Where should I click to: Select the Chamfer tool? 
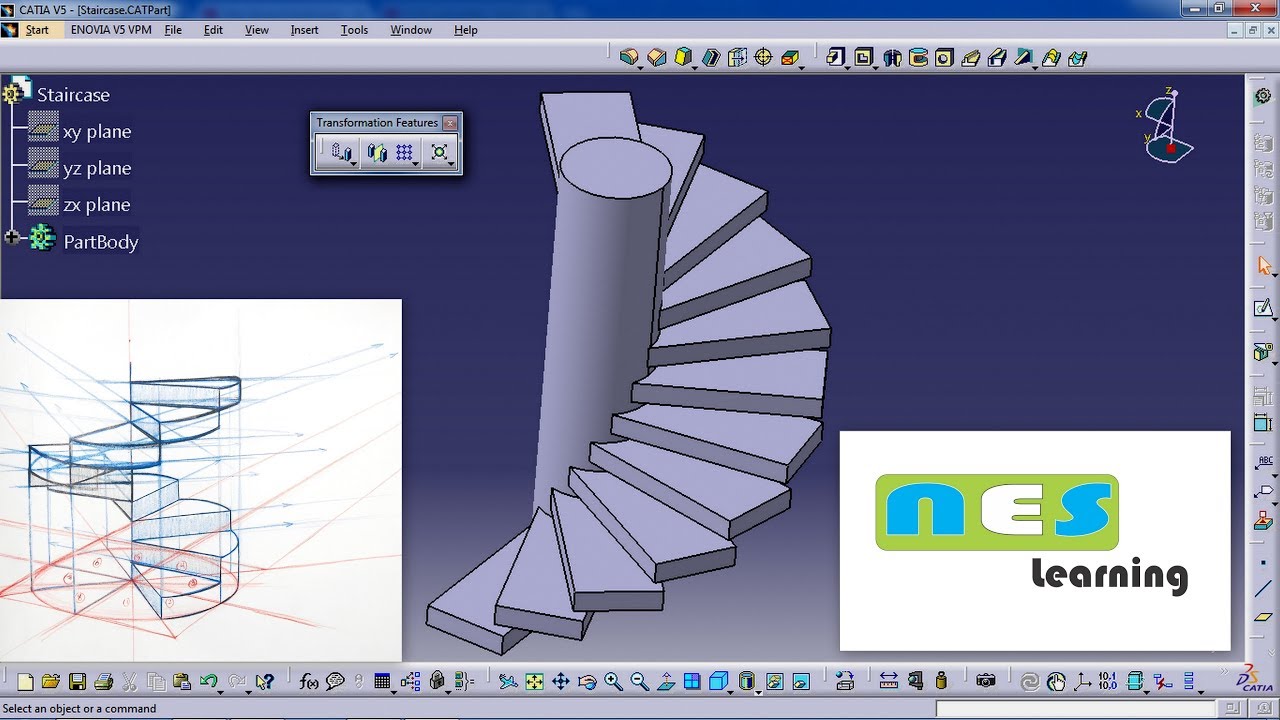point(657,58)
